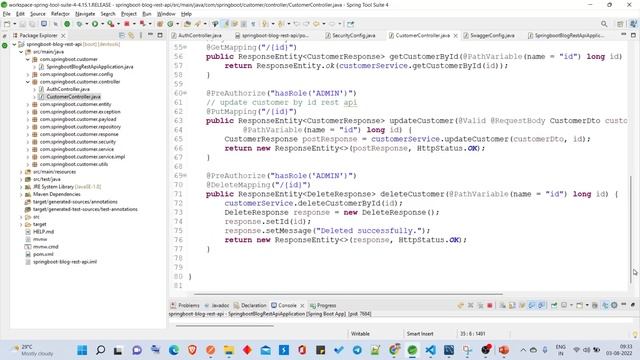Open Brave browser from taskbar
The image size is (640, 360).
(x=192, y=350)
